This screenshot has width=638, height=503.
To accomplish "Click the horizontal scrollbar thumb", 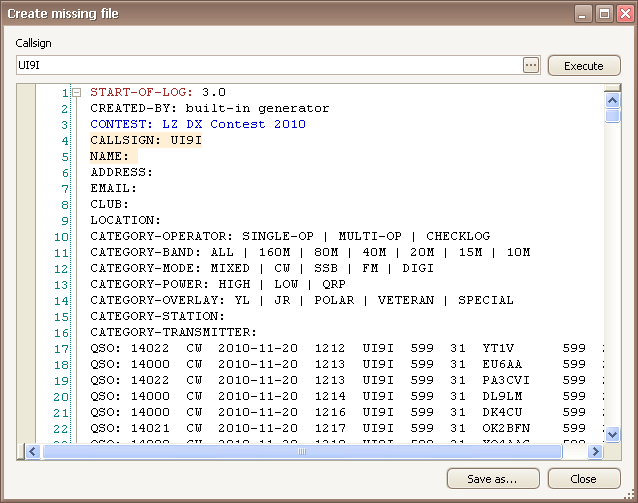I will pos(300,451).
